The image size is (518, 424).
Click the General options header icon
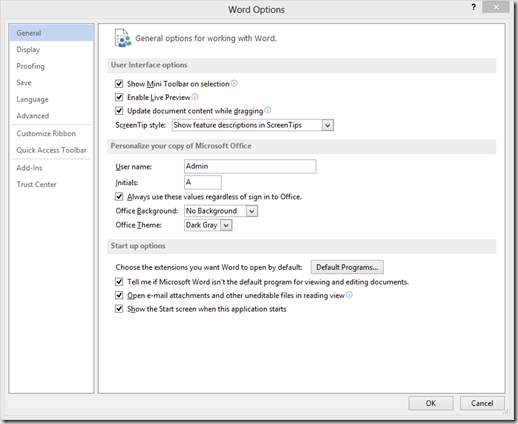123,38
